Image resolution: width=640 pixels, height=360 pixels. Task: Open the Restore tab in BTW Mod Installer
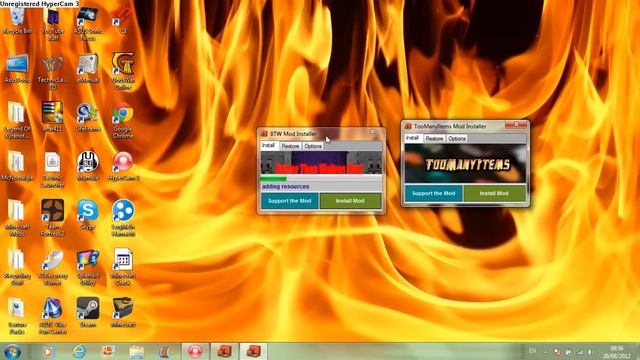[290, 146]
